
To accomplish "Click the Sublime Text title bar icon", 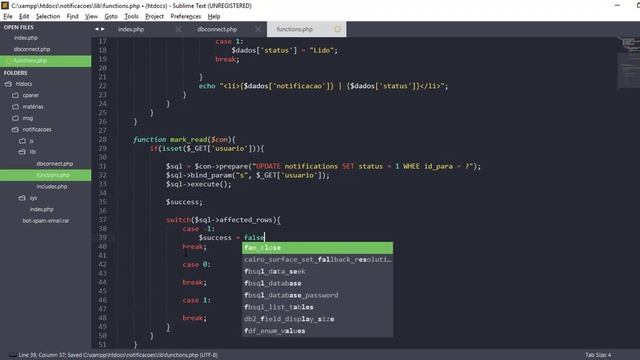I will (5, 6).
